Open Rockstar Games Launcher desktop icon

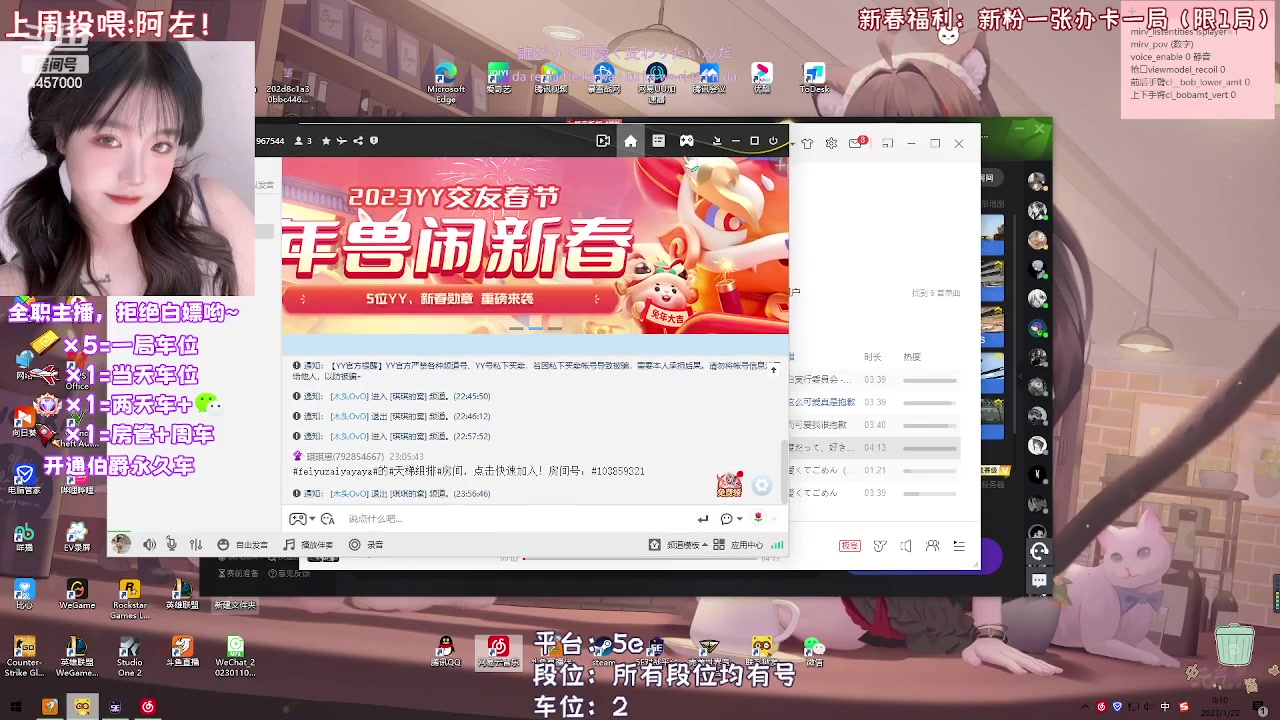pos(129,599)
